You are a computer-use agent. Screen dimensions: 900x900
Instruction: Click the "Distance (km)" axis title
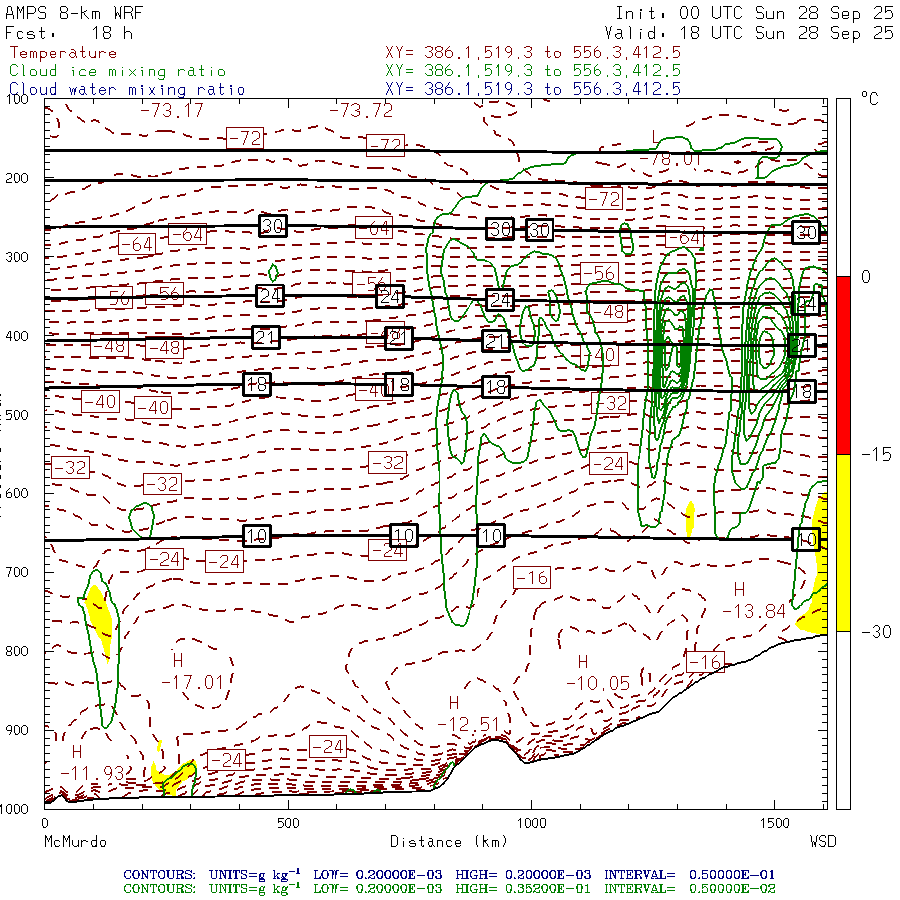[x=449, y=841]
